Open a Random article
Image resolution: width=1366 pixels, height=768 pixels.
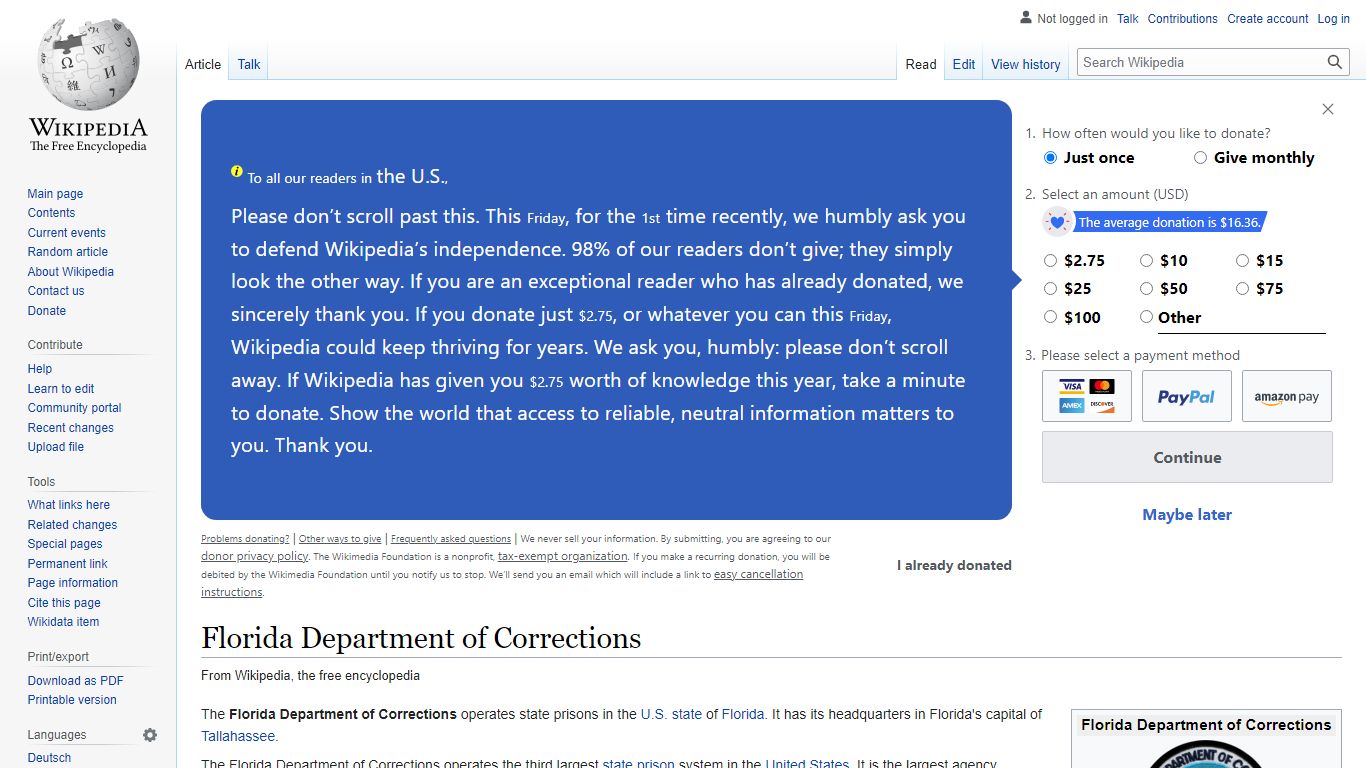click(68, 252)
